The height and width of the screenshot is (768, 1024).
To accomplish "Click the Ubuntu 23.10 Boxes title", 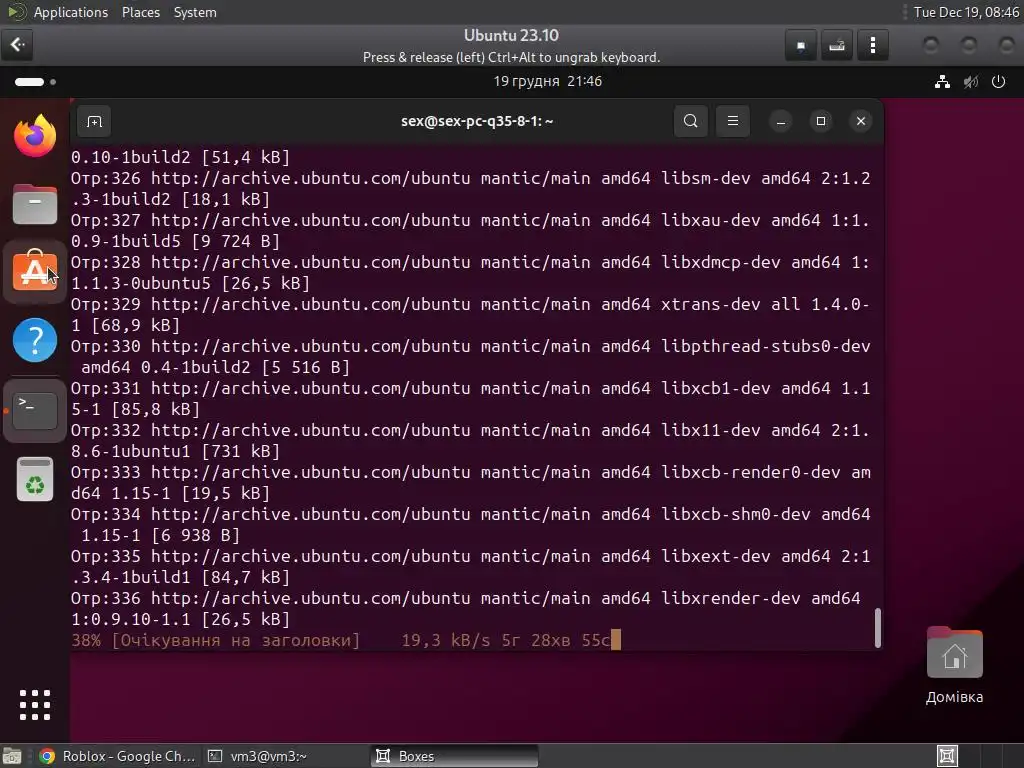I will [511, 35].
